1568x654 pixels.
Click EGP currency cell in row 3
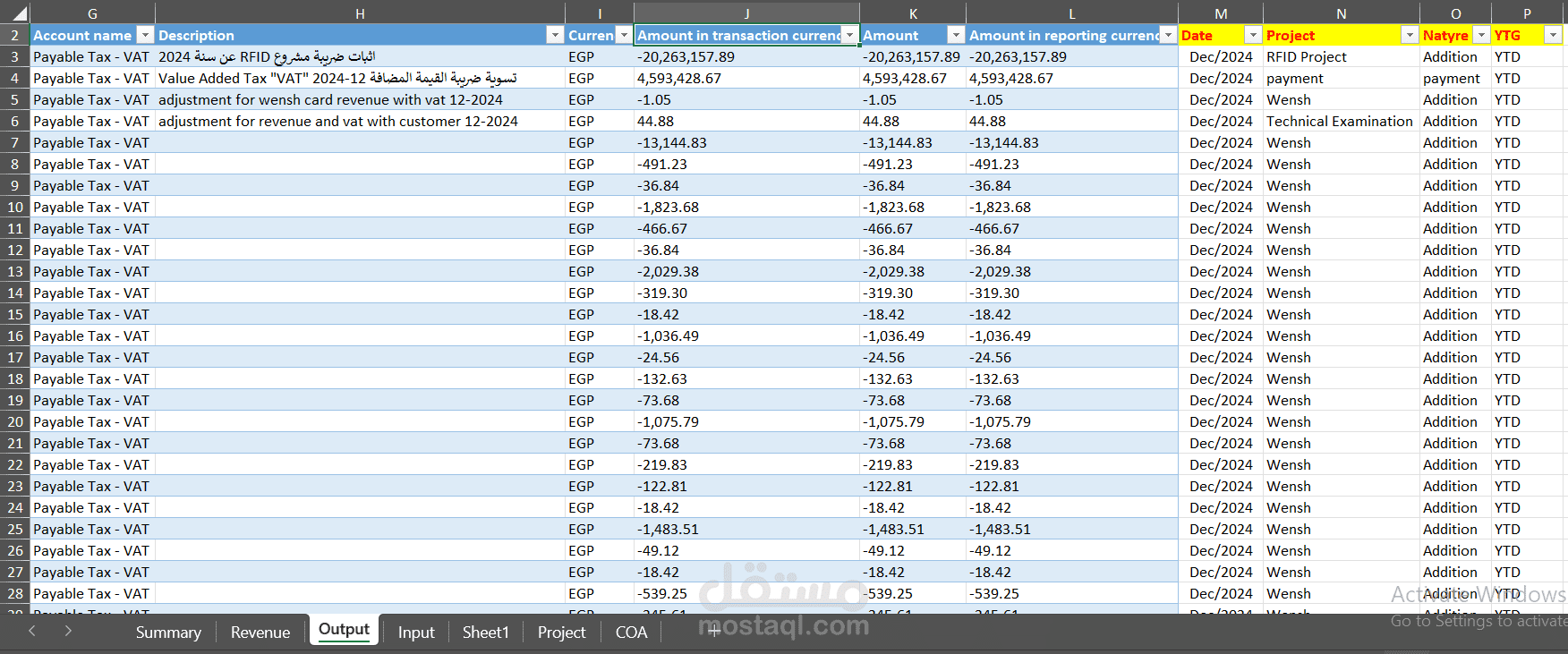click(x=600, y=56)
